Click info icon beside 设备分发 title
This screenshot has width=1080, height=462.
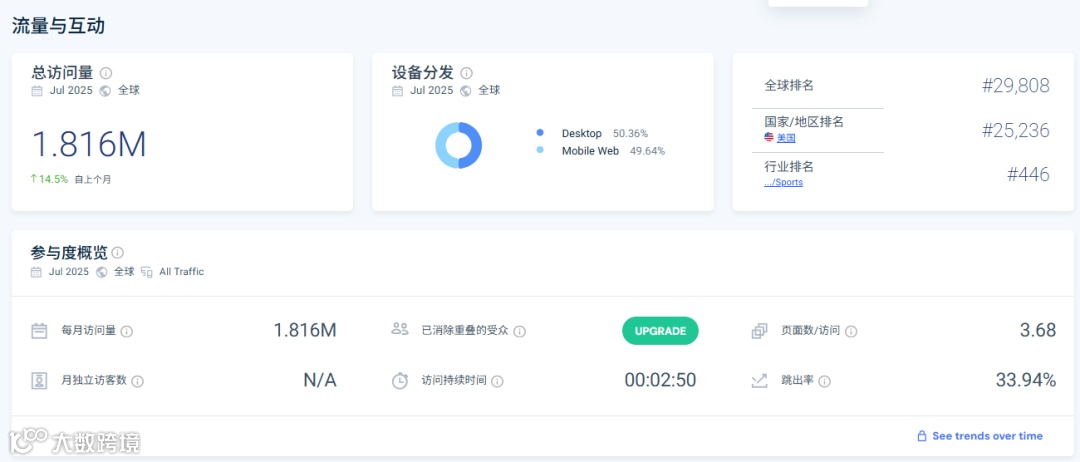coord(466,73)
